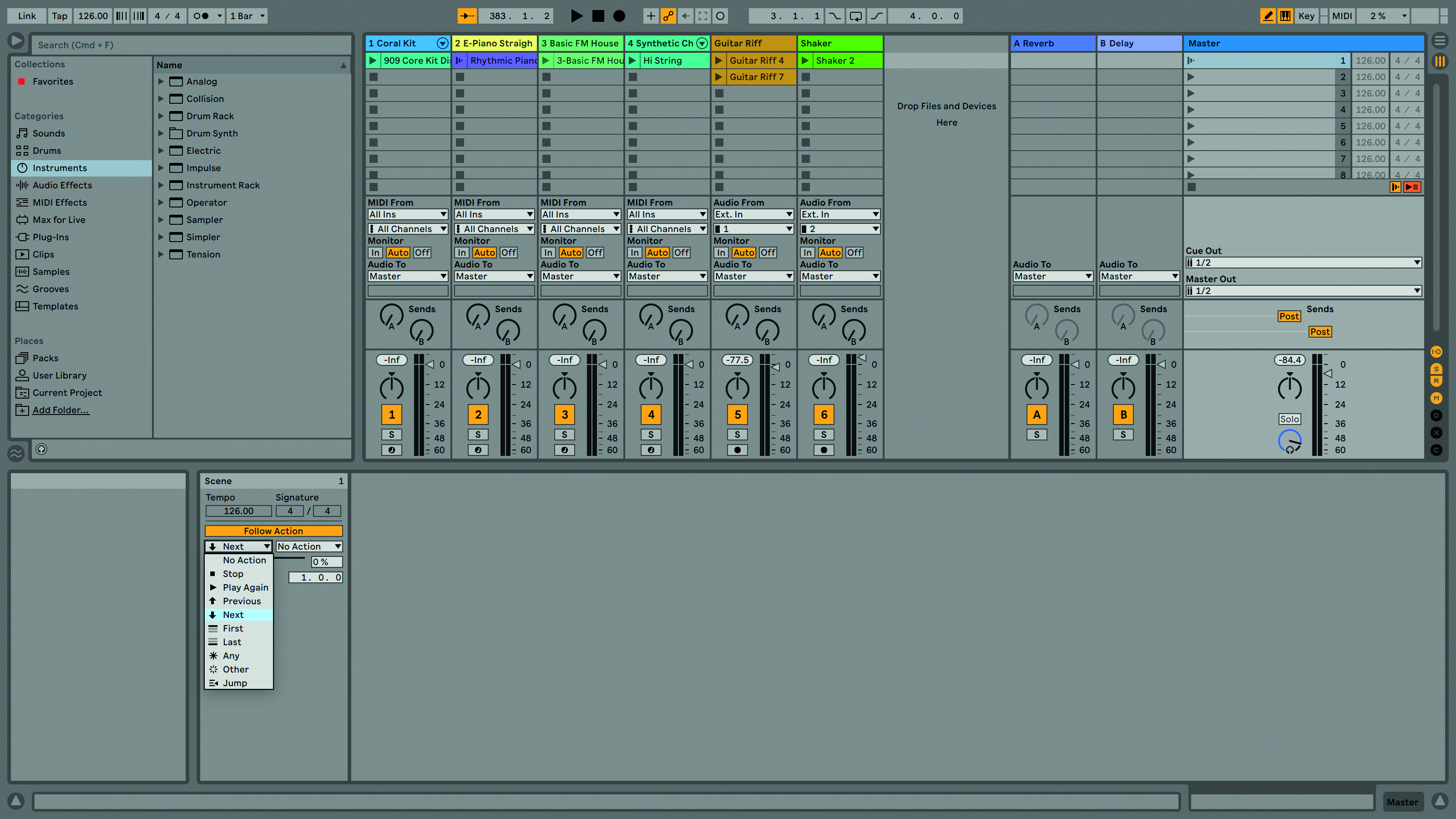Select Stop in follow action list

[x=239, y=574]
